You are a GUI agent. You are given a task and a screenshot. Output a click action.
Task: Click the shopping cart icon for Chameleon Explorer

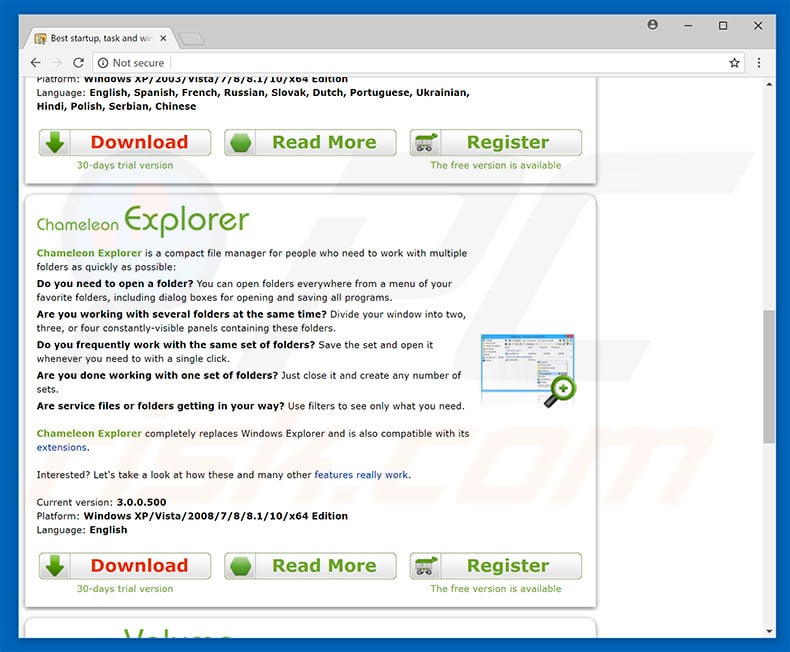[x=426, y=566]
